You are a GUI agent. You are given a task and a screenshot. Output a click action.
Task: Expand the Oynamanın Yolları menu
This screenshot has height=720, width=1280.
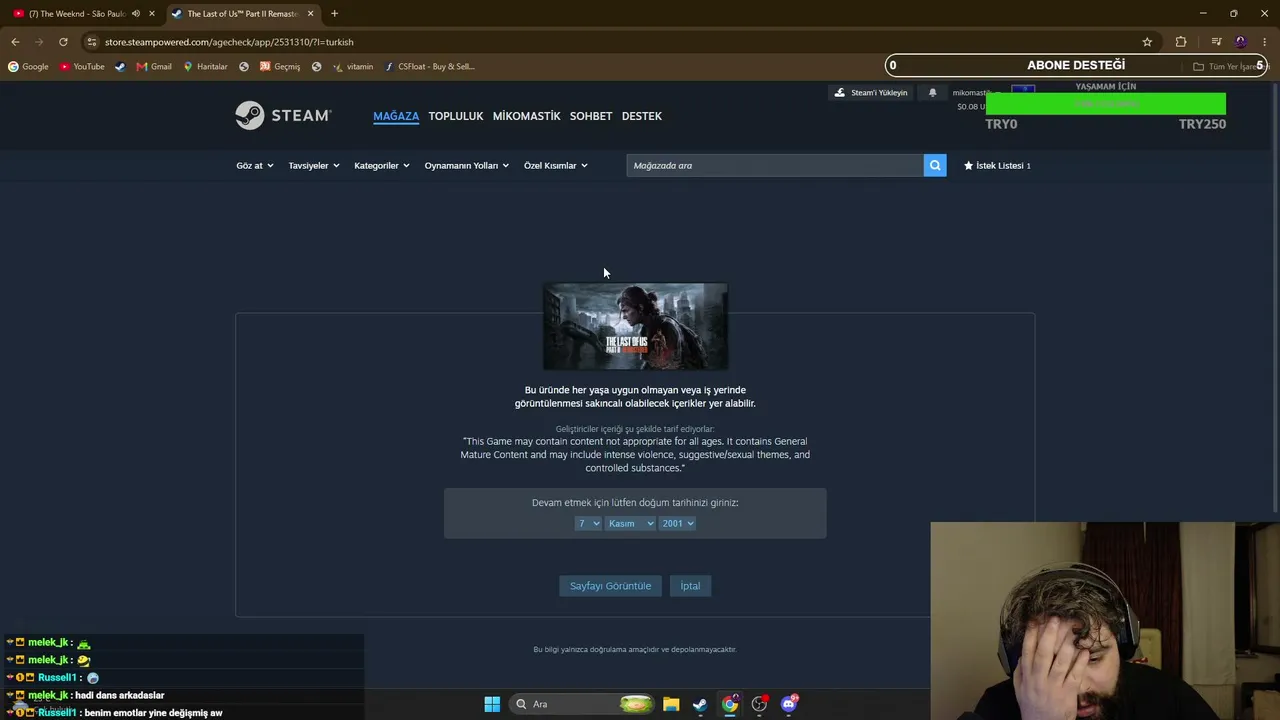point(467,165)
